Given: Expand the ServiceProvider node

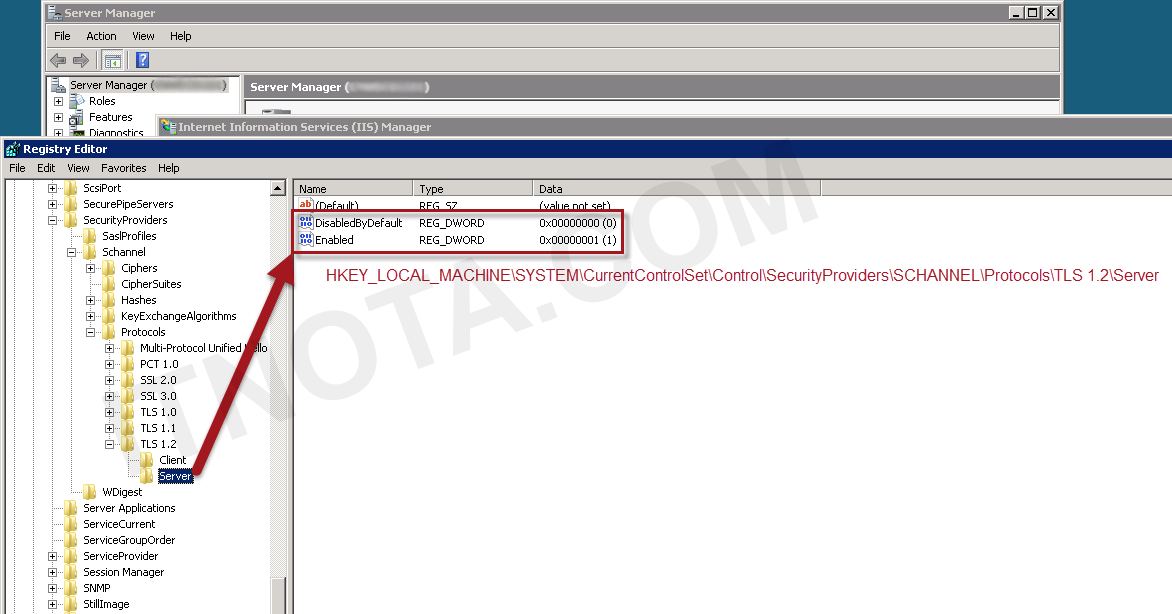Looking at the screenshot, I should (x=55, y=555).
